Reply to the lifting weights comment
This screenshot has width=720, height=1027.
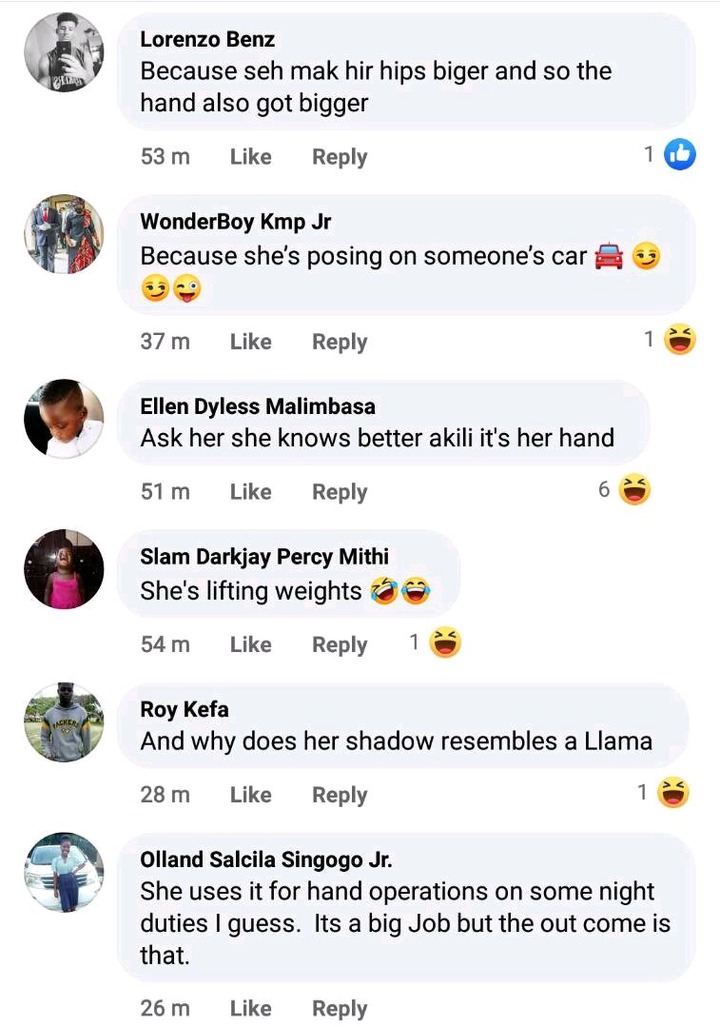pyautogui.click(x=339, y=644)
